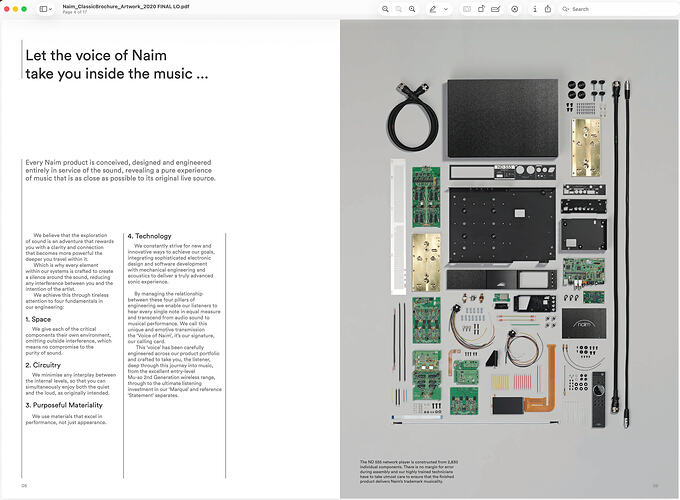Toggle the sidebar view button

point(43,9)
